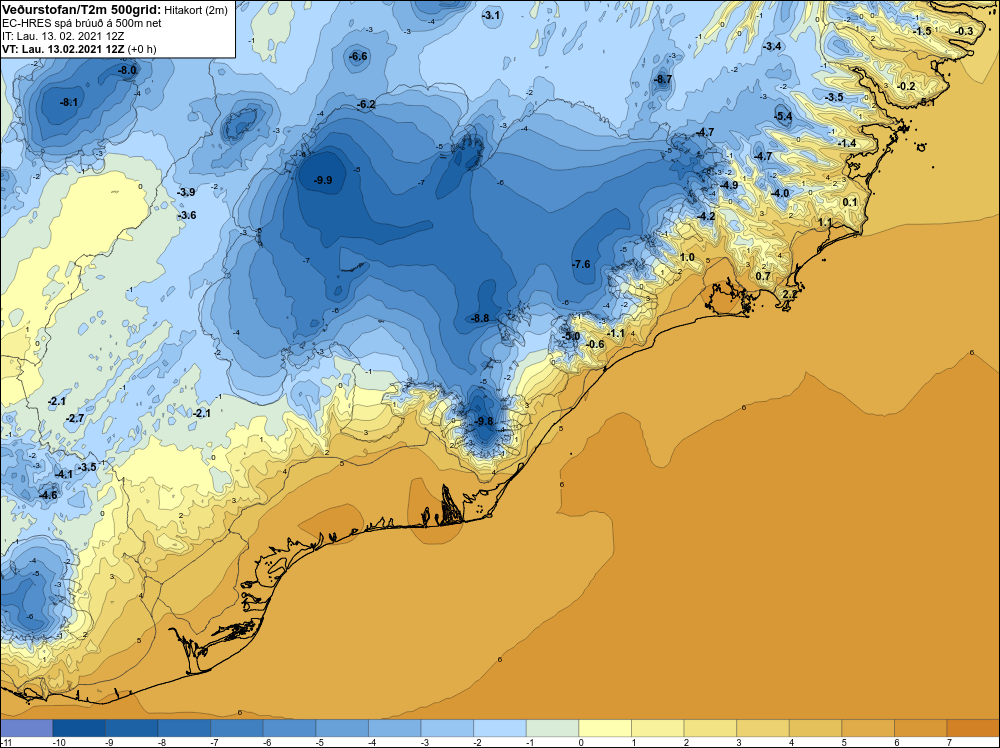Viewport: 1000px width, 748px height.
Task: Click the 'IT: Lau. 13. 02. 2021 12Z' line
Action: pyautogui.click(x=63, y=36)
